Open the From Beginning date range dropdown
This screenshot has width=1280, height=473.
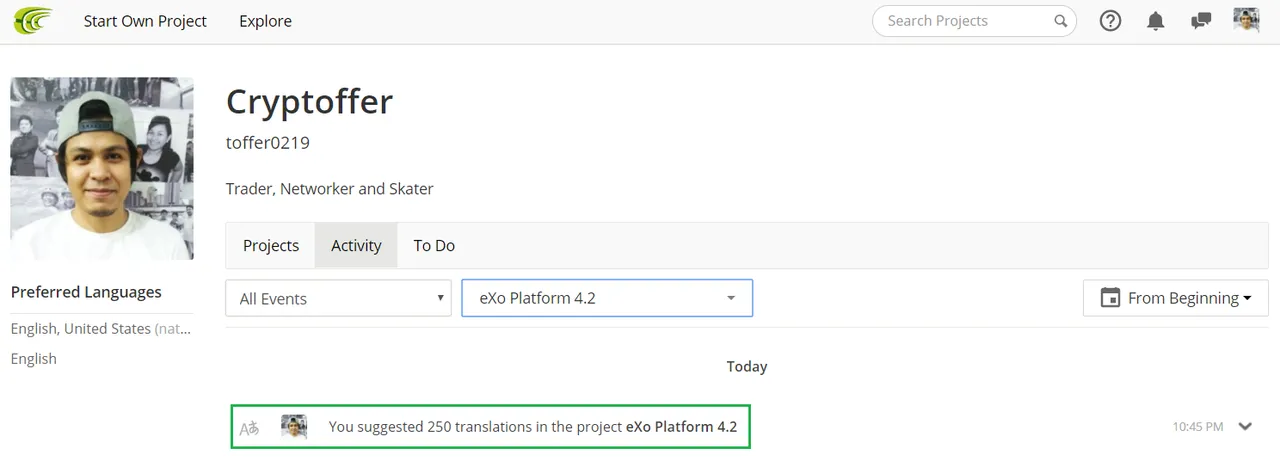[x=1176, y=298]
